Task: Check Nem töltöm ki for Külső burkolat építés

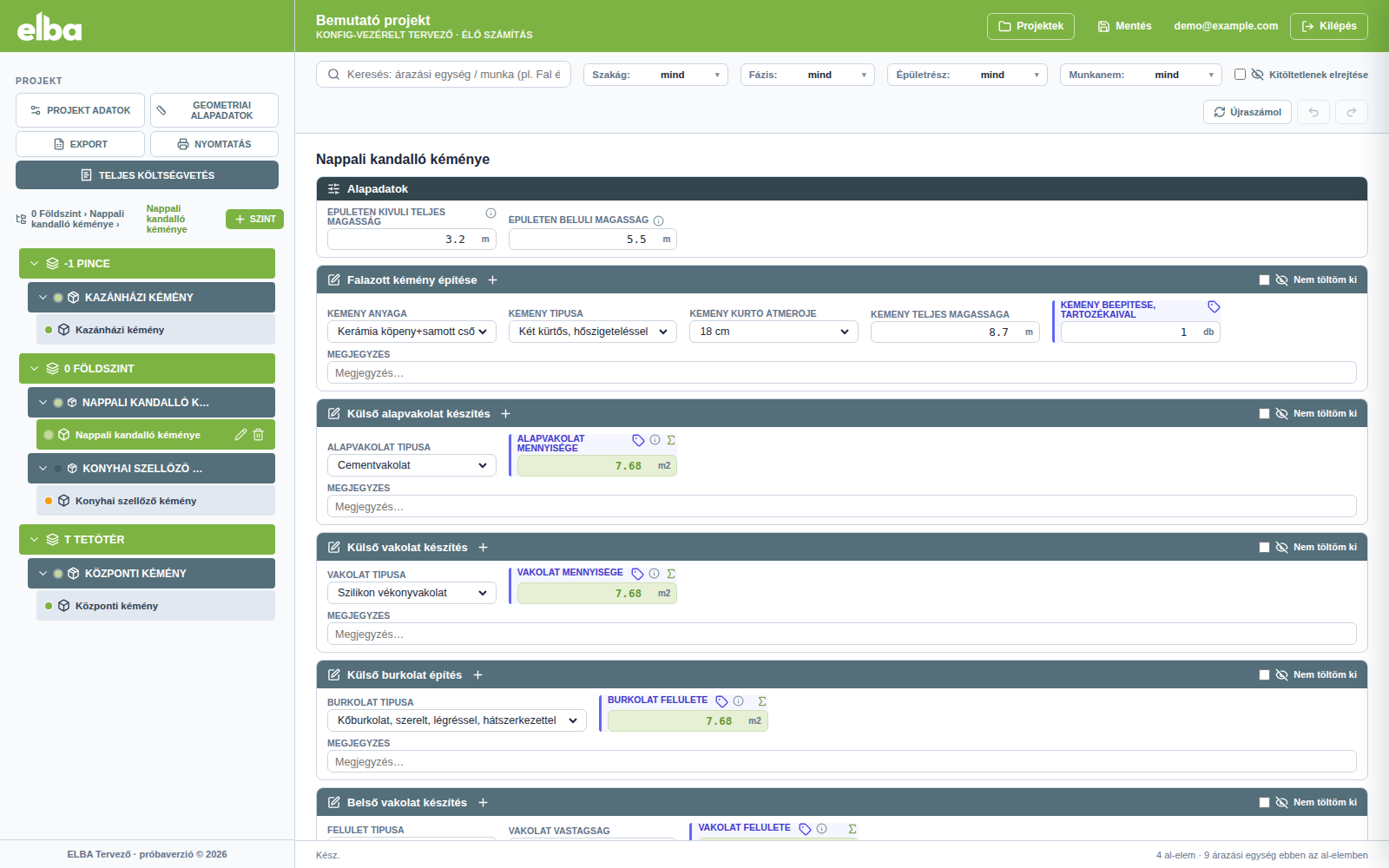Action: click(1264, 675)
